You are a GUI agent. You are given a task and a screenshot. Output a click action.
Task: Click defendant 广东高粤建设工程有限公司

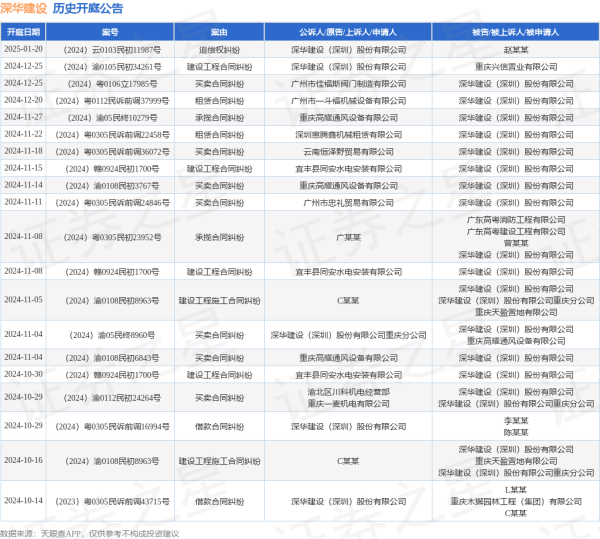click(x=516, y=231)
